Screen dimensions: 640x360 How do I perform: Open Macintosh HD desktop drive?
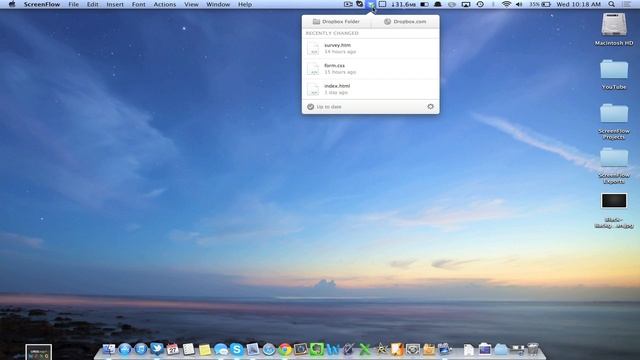(x=614, y=24)
